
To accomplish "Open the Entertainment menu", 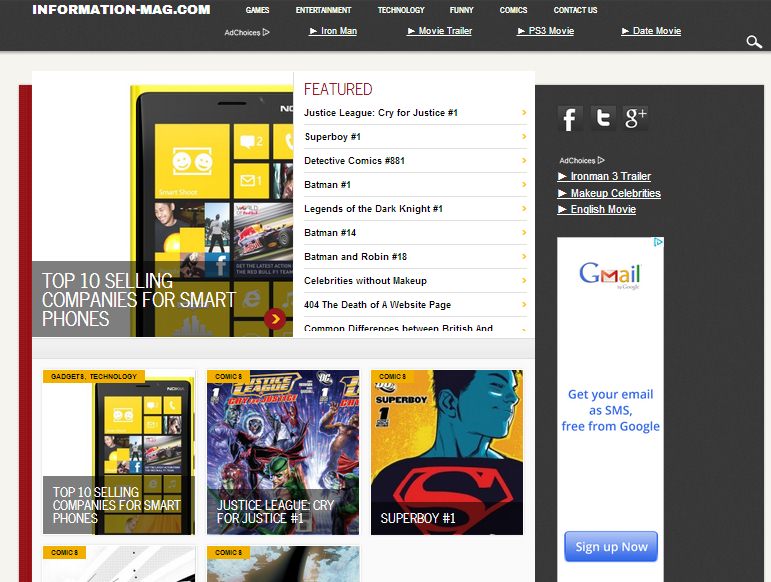I will 323,10.
